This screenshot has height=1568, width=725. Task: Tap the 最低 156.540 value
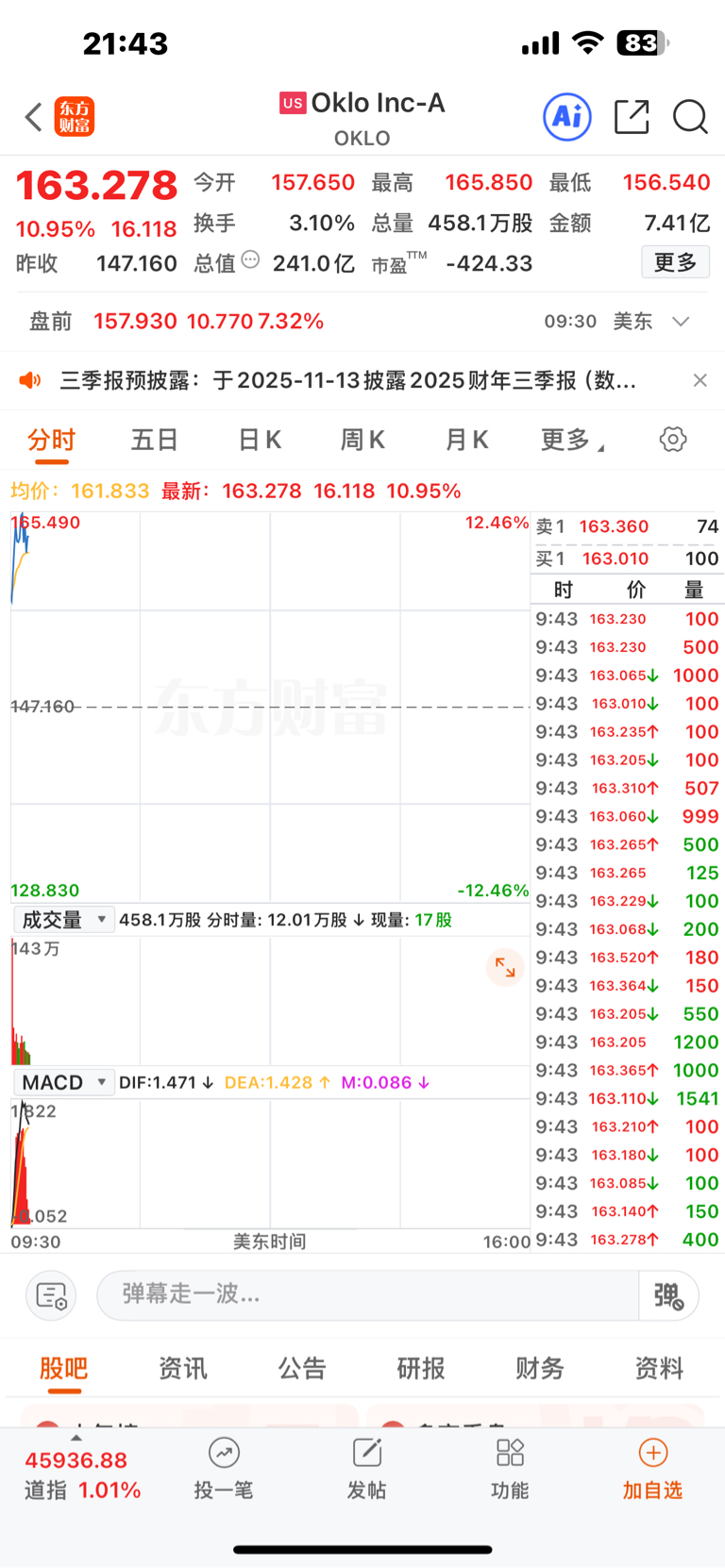pos(666,182)
